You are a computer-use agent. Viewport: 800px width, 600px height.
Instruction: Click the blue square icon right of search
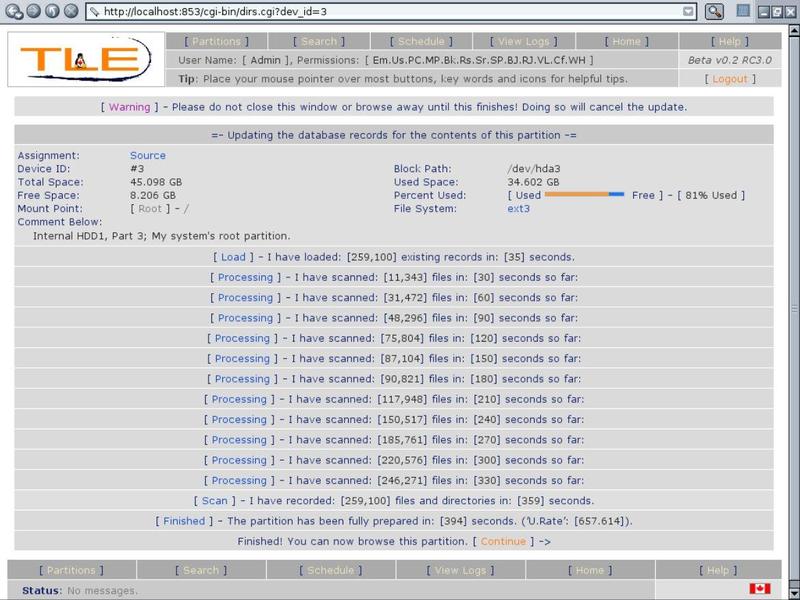tap(743, 11)
